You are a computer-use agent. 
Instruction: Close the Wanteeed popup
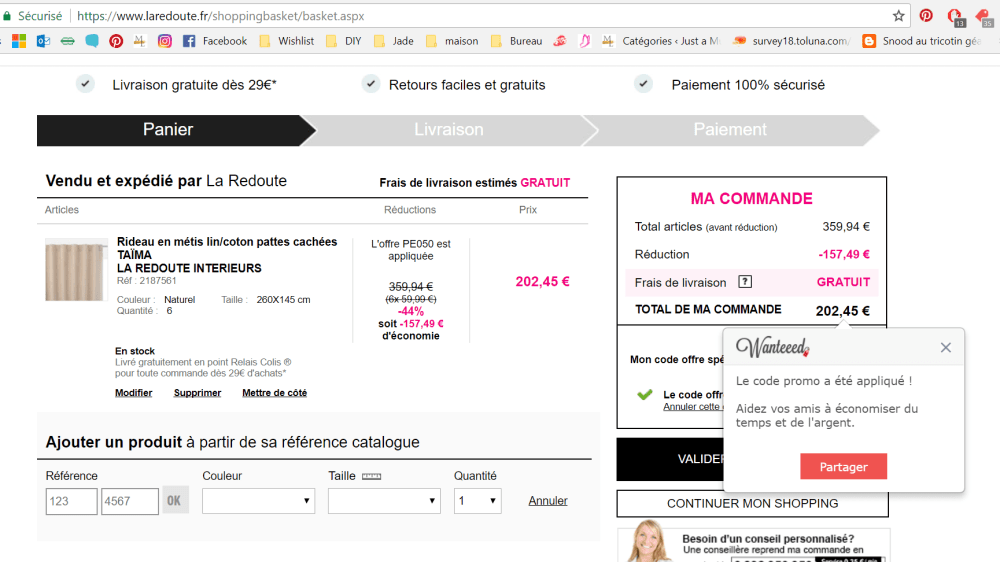pos(945,348)
